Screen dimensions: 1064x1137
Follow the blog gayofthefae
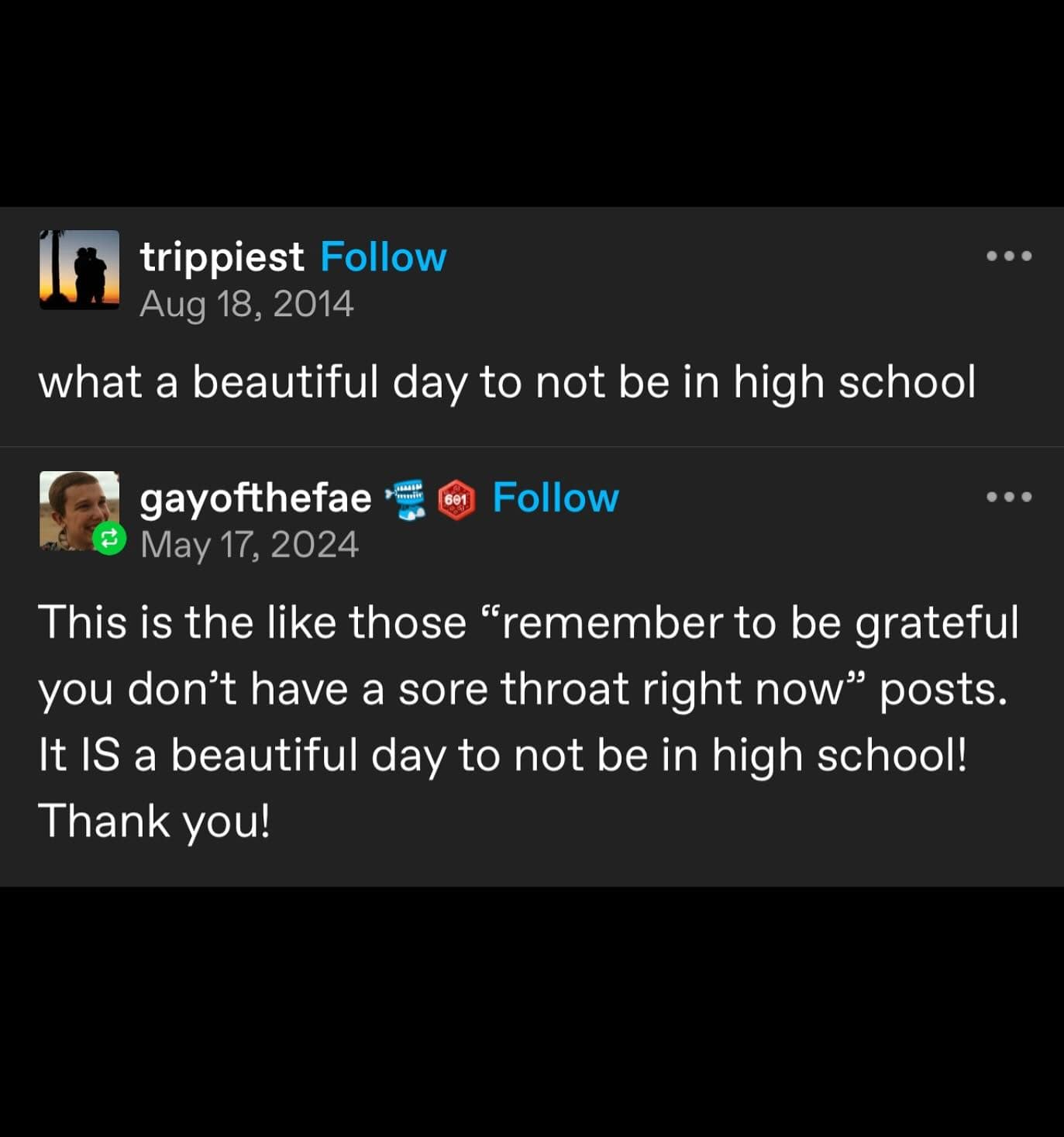coord(555,498)
